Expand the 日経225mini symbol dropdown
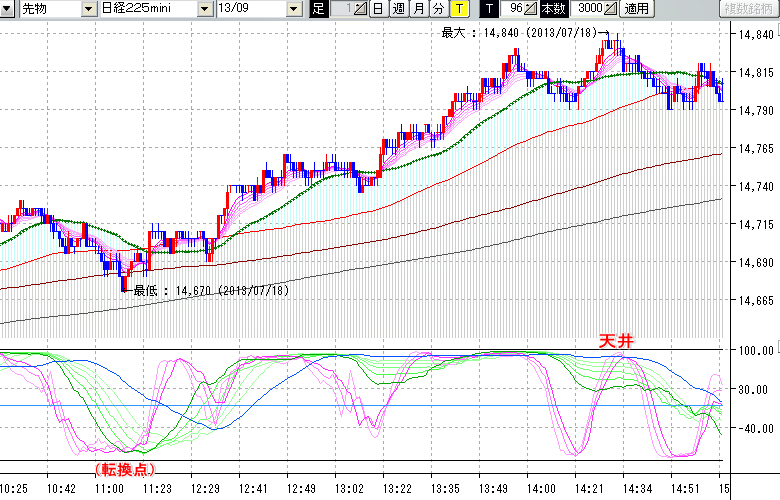Image resolution: width=780 pixels, height=500 pixels. pos(205,9)
